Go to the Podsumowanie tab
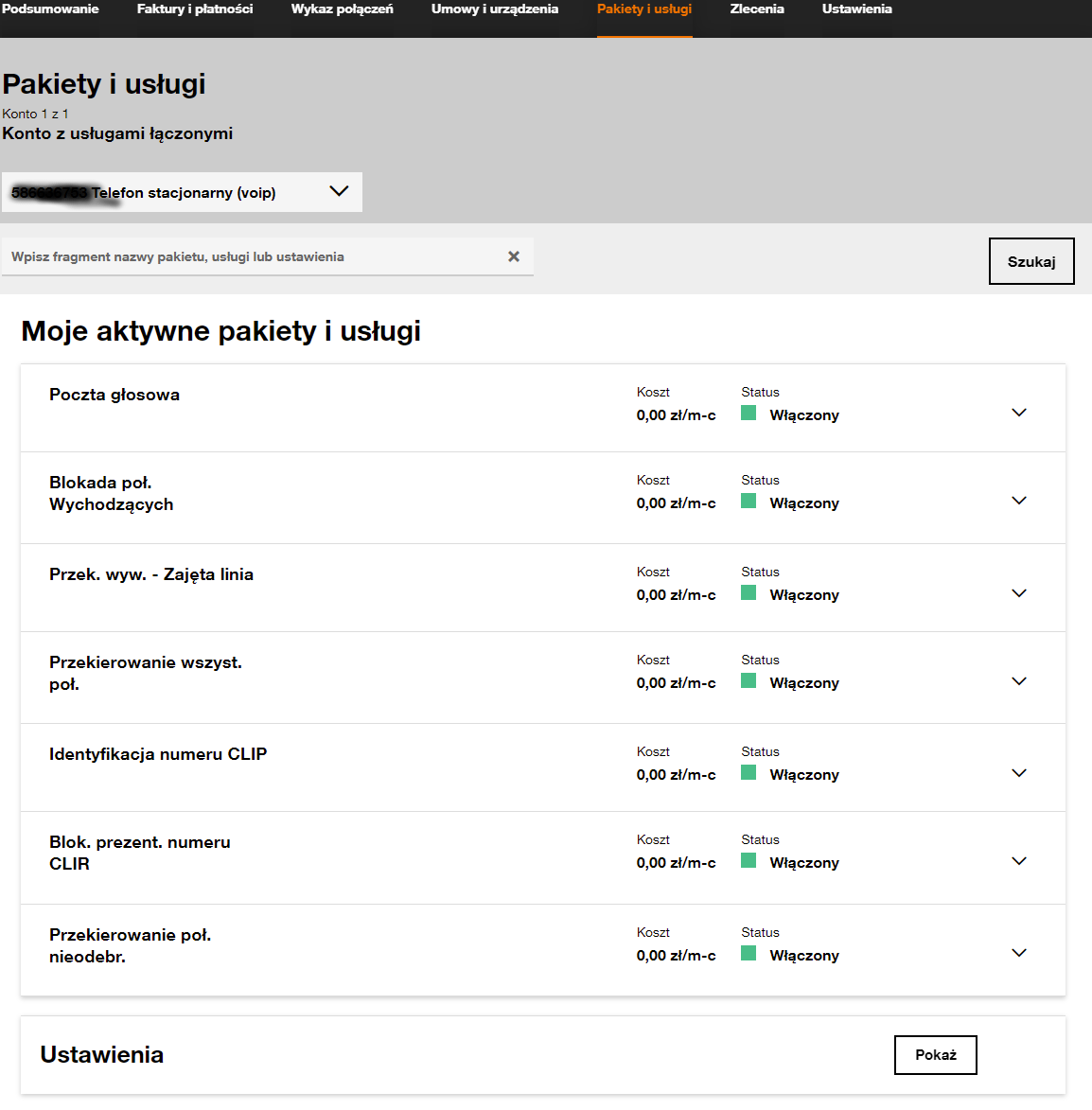 tap(50, 9)
